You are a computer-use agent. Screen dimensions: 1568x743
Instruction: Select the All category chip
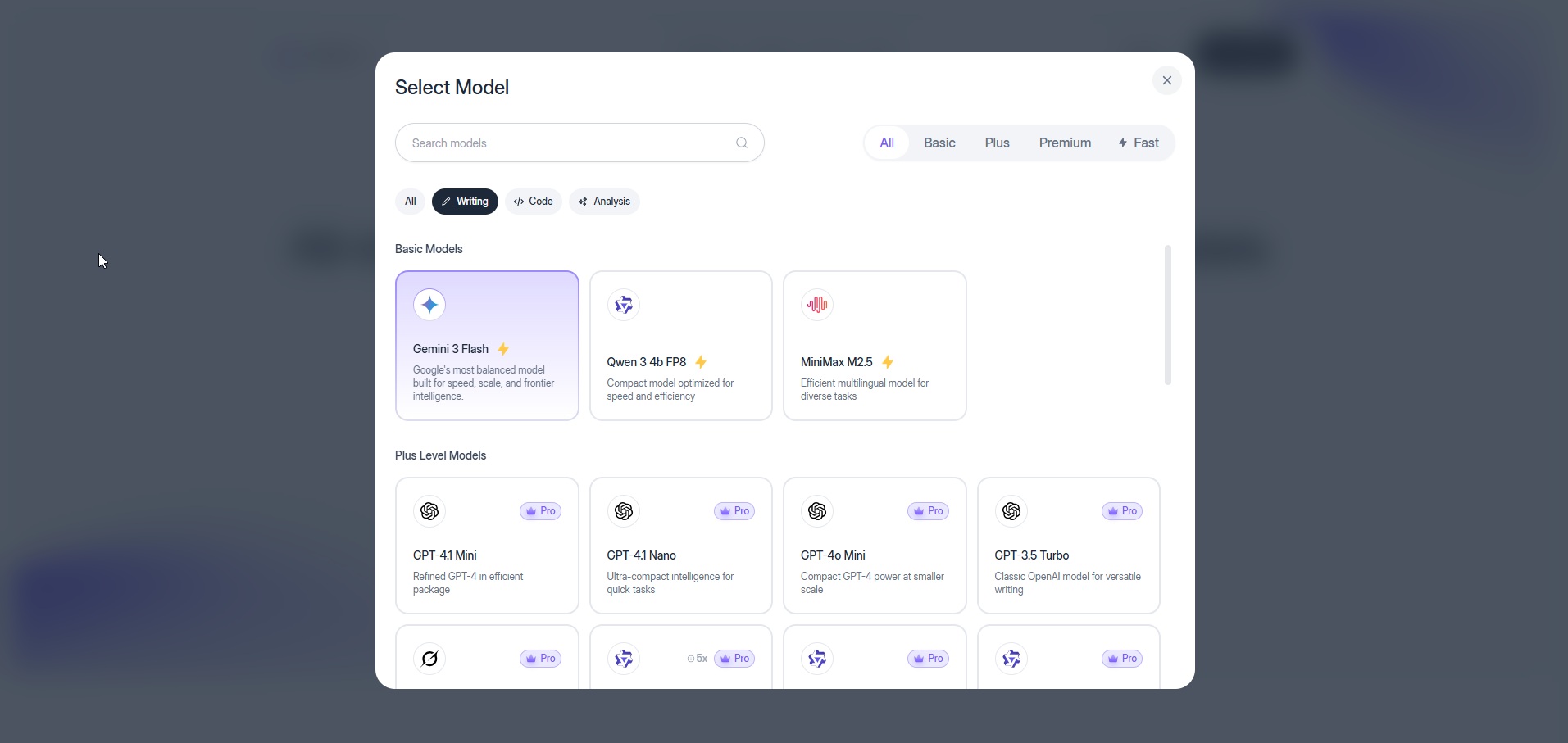410,202
